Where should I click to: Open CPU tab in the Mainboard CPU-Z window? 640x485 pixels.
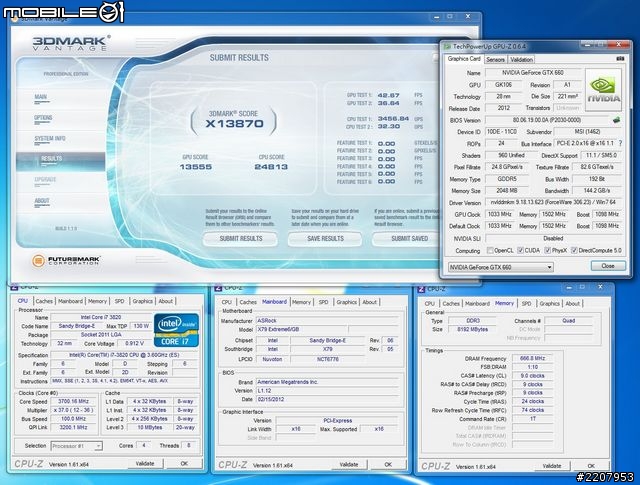(x=227, y=302)
